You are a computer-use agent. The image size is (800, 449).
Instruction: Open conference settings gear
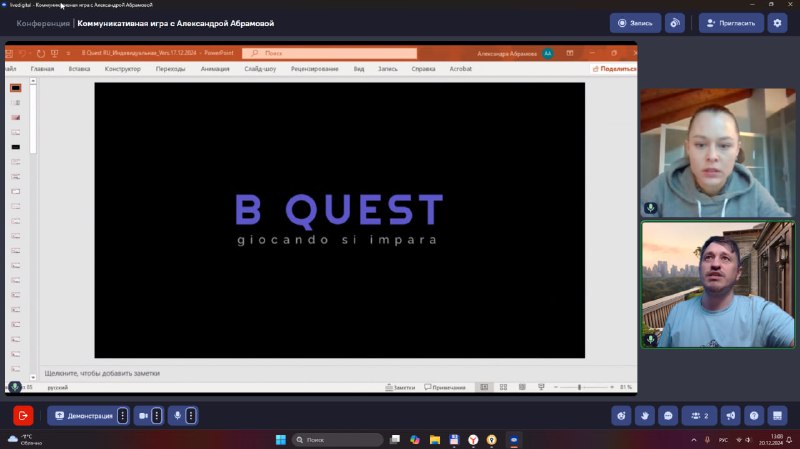777,23
